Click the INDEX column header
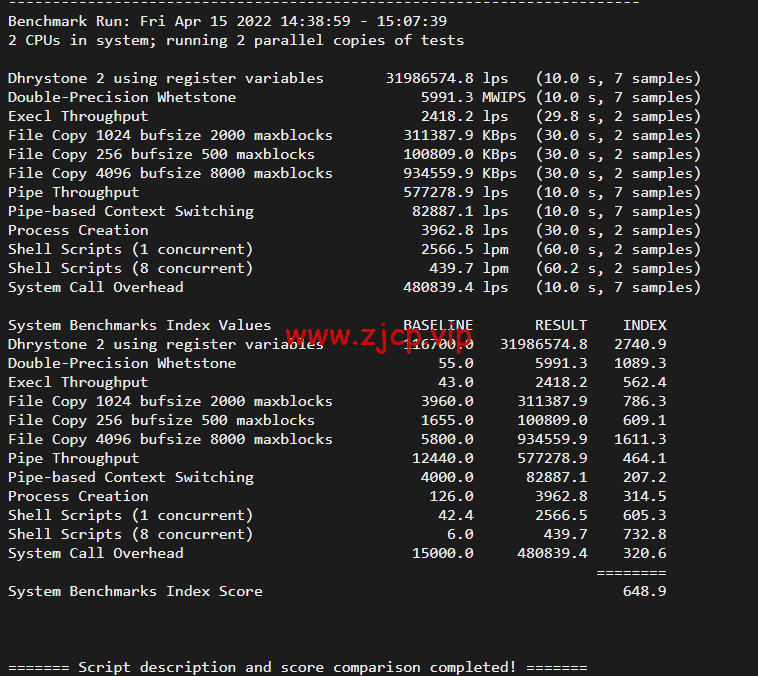Image resolution: width=758 pixels, height=676 pixels. (x=644, y=325)
